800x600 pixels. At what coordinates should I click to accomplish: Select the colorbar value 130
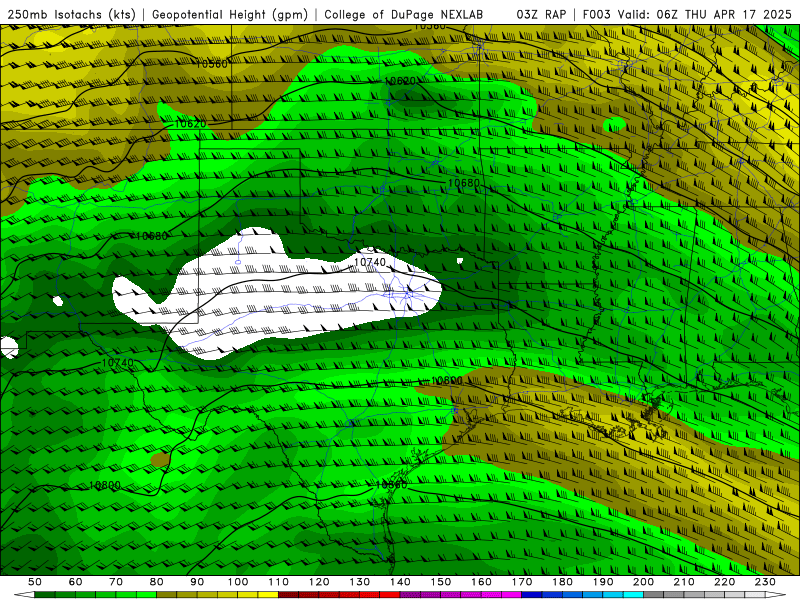(360, 582)
